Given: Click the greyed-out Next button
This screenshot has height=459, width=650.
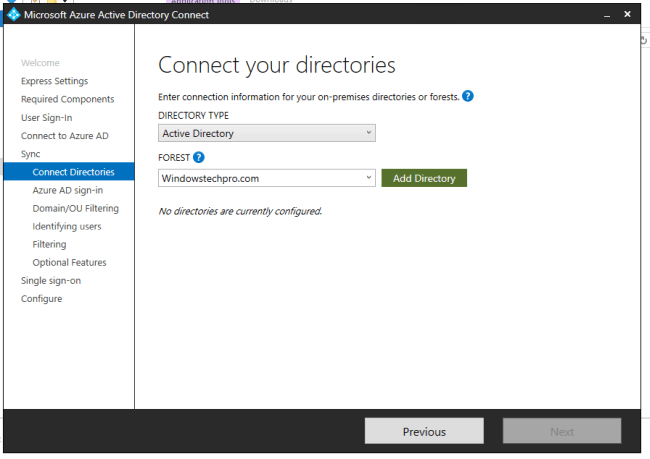Looking at the screenshot, I should [x=562, y=431].
